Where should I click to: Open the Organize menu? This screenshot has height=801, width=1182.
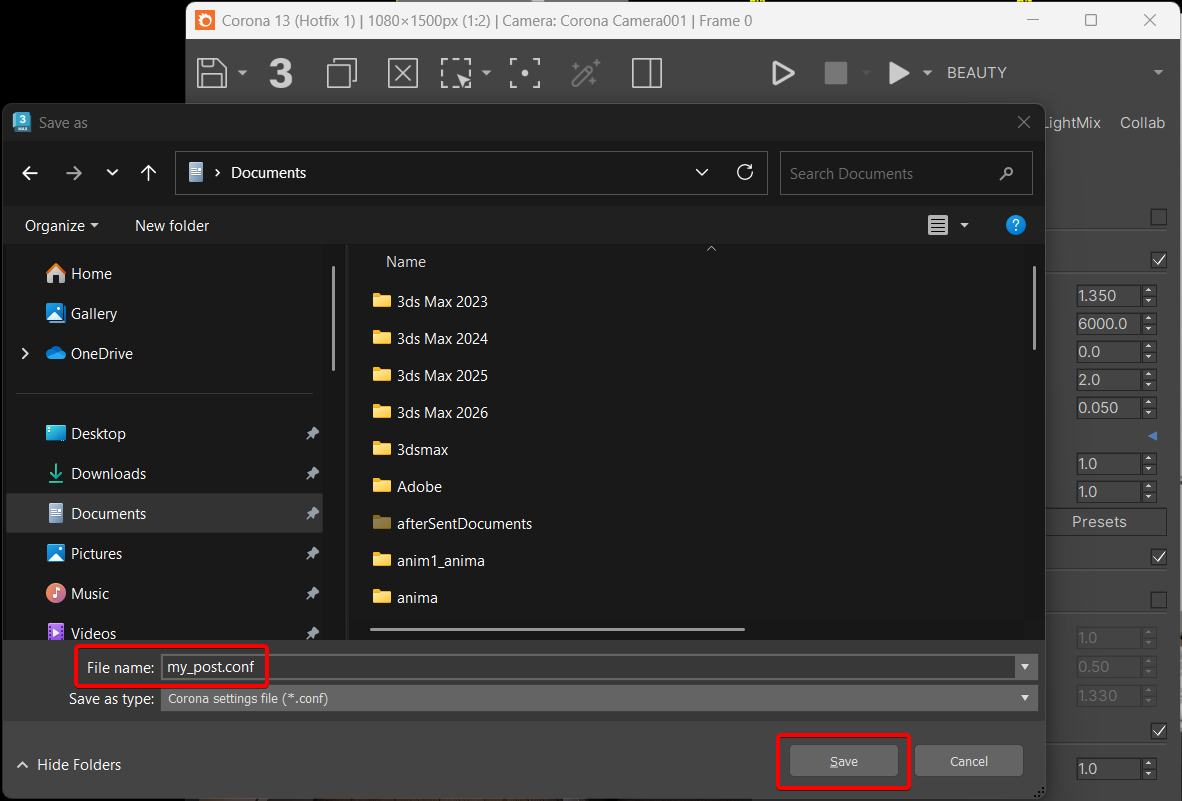click(x=61, y=225)
